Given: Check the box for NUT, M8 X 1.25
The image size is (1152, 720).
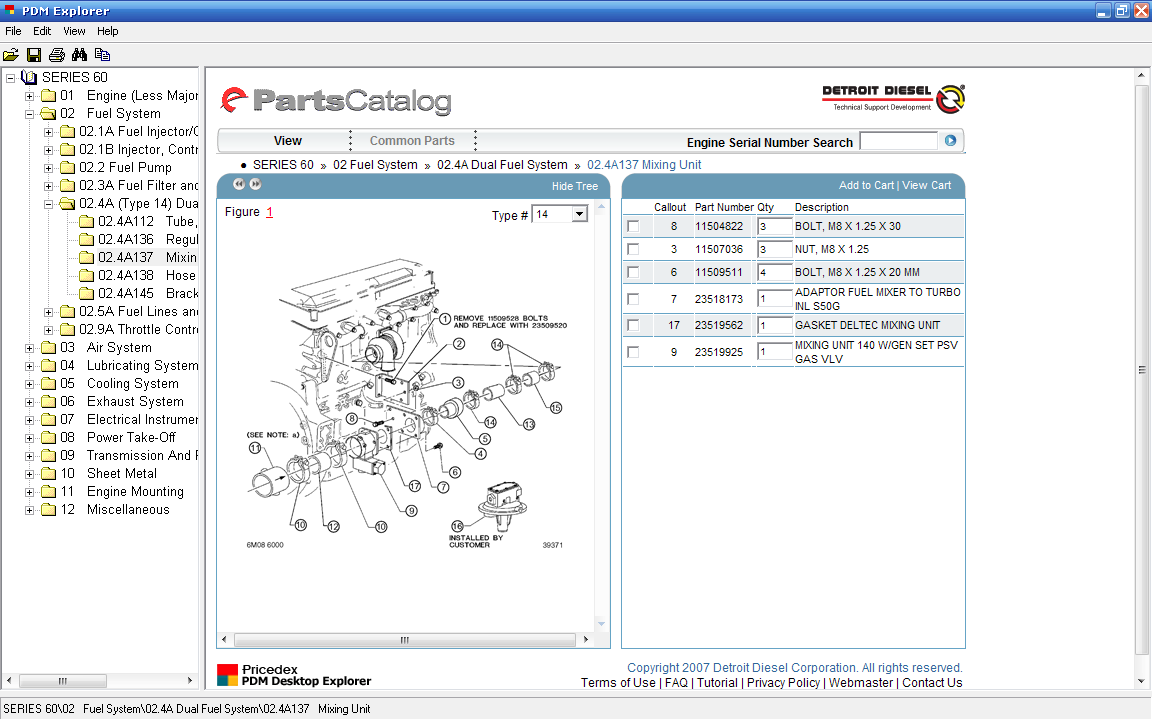Looking at the screenshot, I should [x=633, y=249].
